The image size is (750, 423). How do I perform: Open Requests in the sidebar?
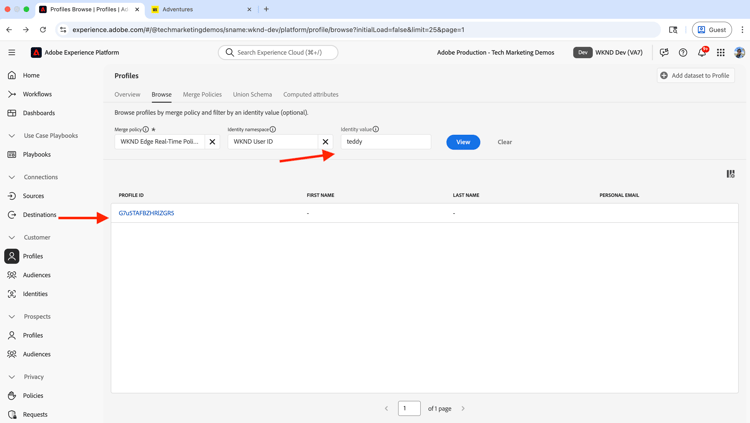pos(35,414)
